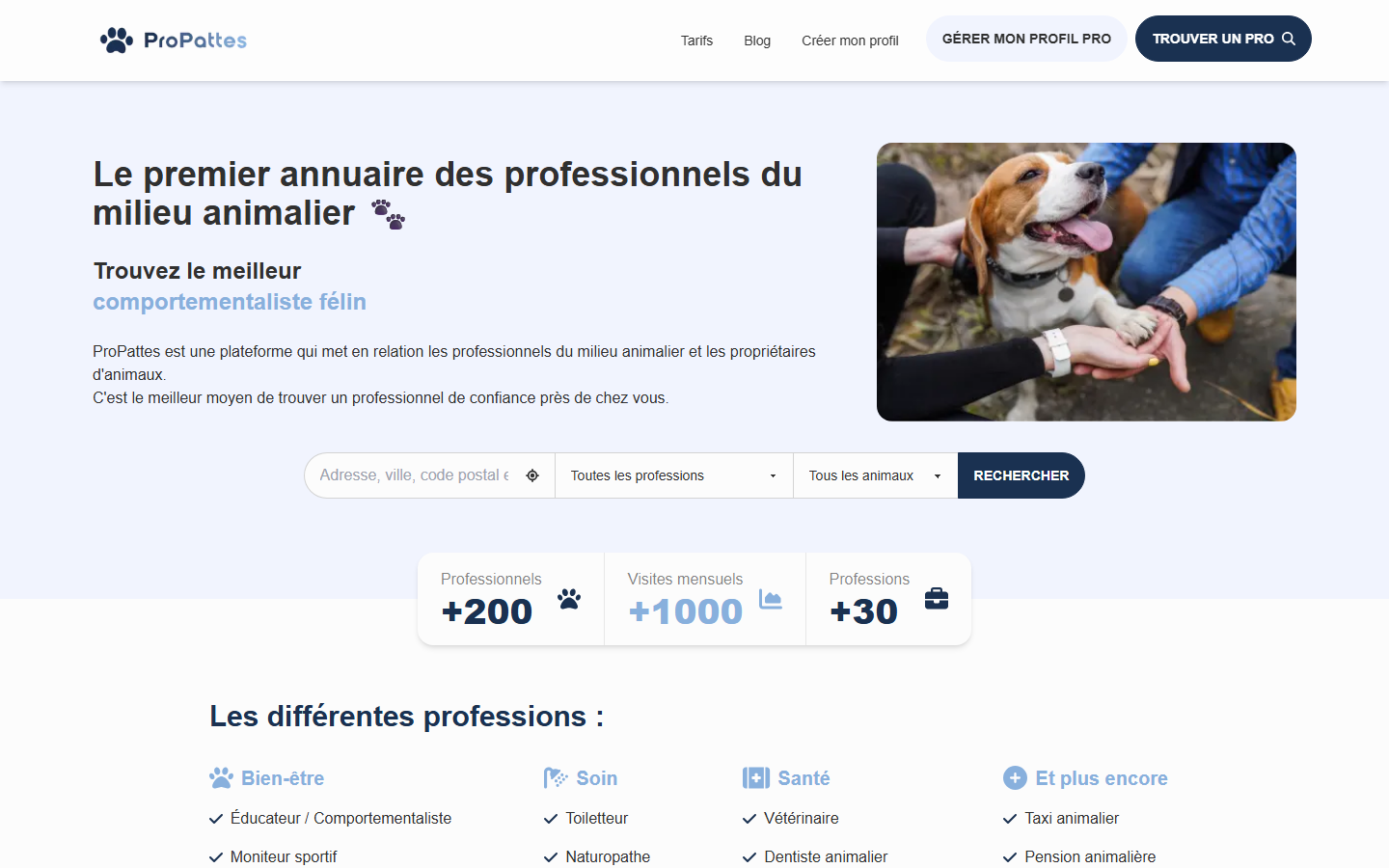Viewport: 1389px width, 868px height.
Task: Click the checkmark beside Naturopathe
Action: pos(551,857)
